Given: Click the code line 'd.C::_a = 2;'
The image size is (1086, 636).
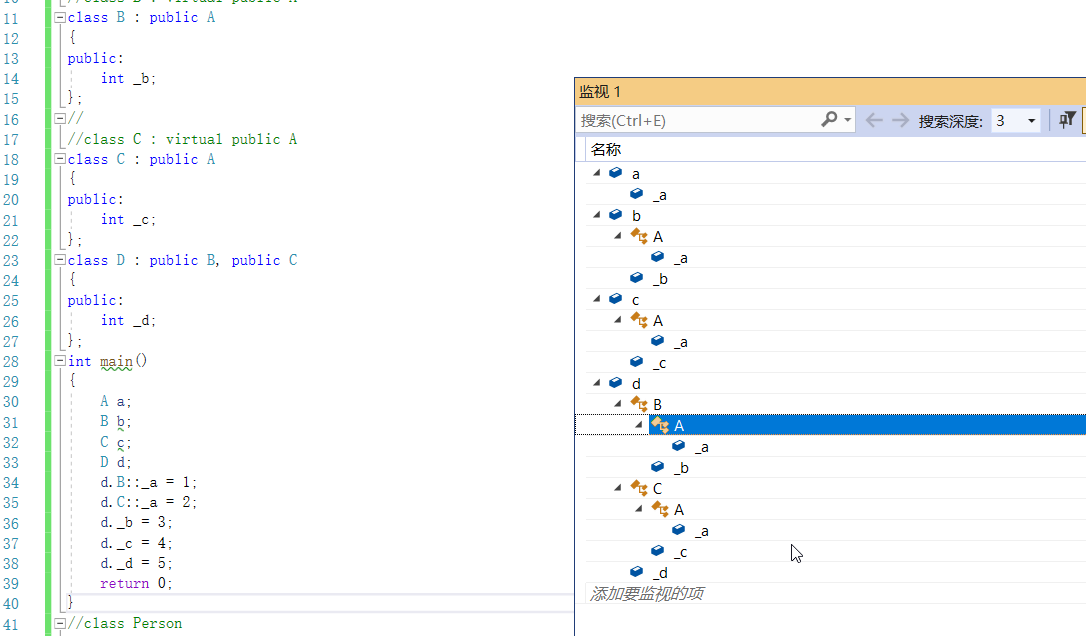Looking at the screenshot, I should tap(148, 502).
